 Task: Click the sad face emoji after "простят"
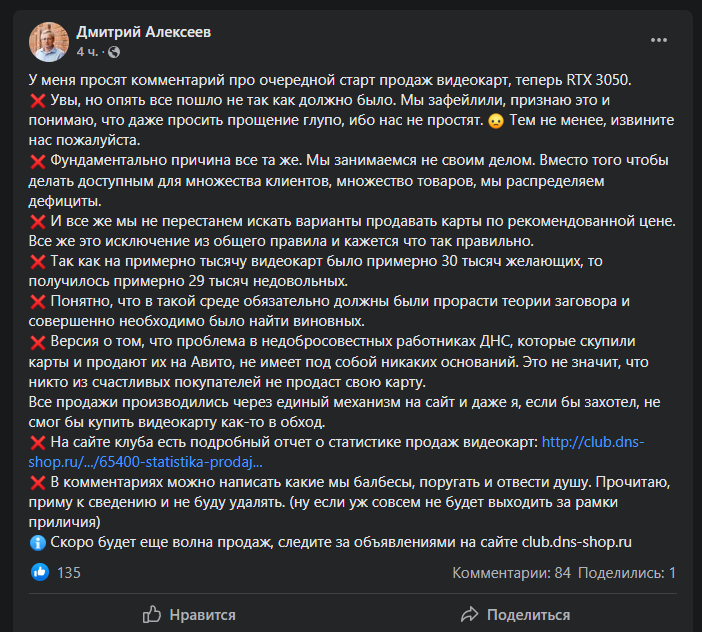(494, 121)
